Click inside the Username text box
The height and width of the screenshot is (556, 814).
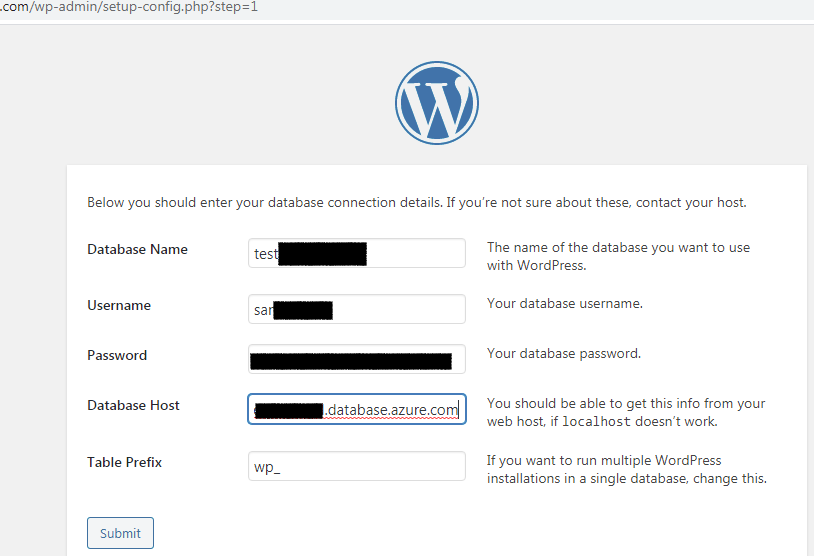coord(357,309)
